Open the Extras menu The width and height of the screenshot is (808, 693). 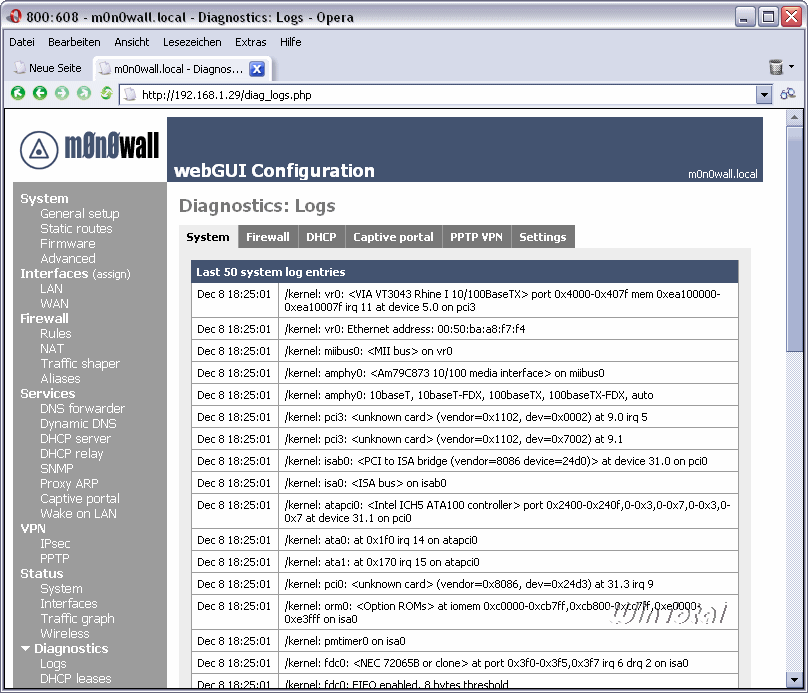pos(250,42)
